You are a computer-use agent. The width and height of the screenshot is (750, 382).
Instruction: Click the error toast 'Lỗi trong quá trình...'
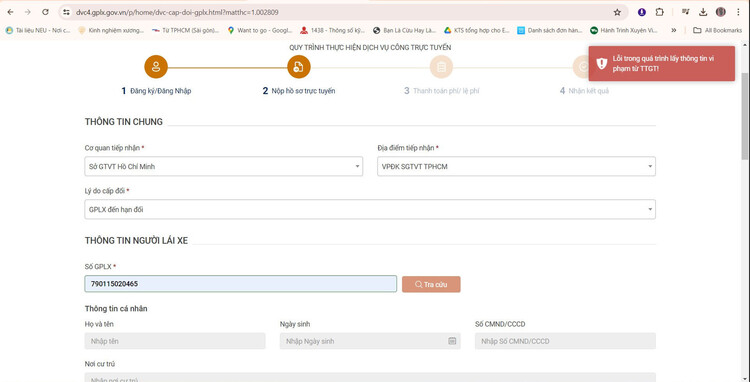[x=662, y=64]
